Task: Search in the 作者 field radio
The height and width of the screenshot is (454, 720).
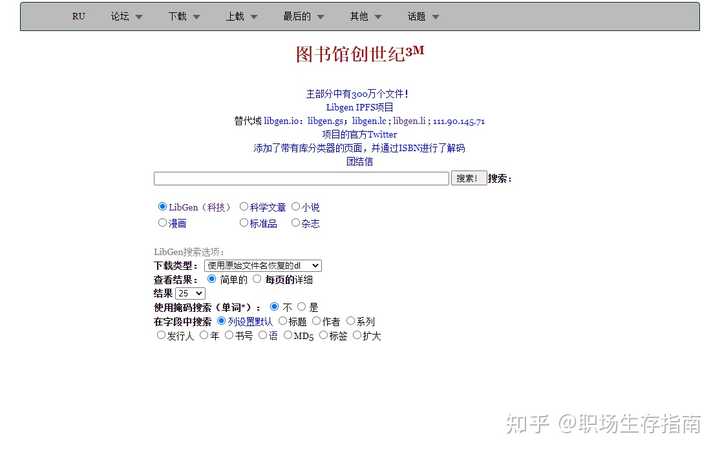Action: [316, 320]
